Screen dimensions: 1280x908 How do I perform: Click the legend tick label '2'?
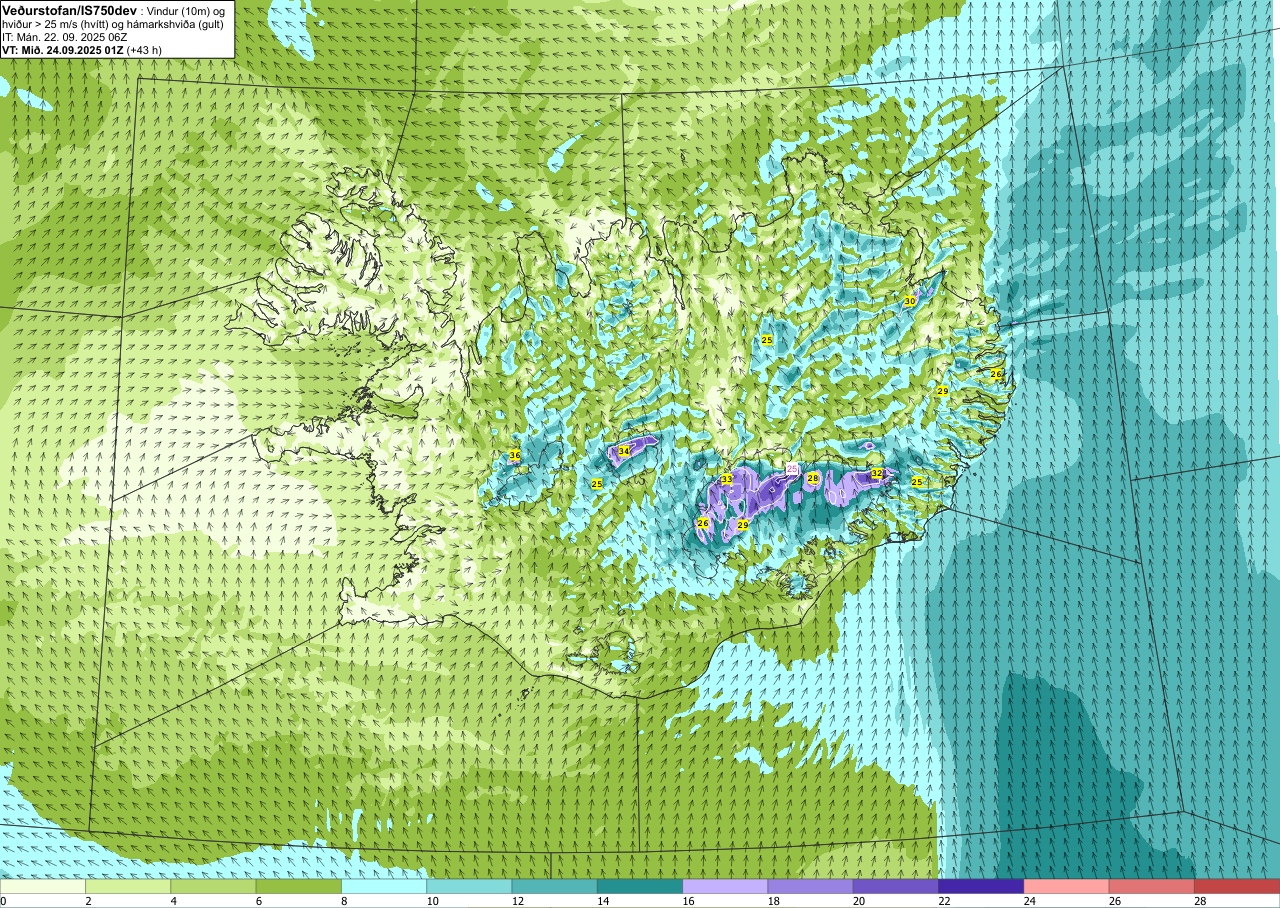pos(88,901)
